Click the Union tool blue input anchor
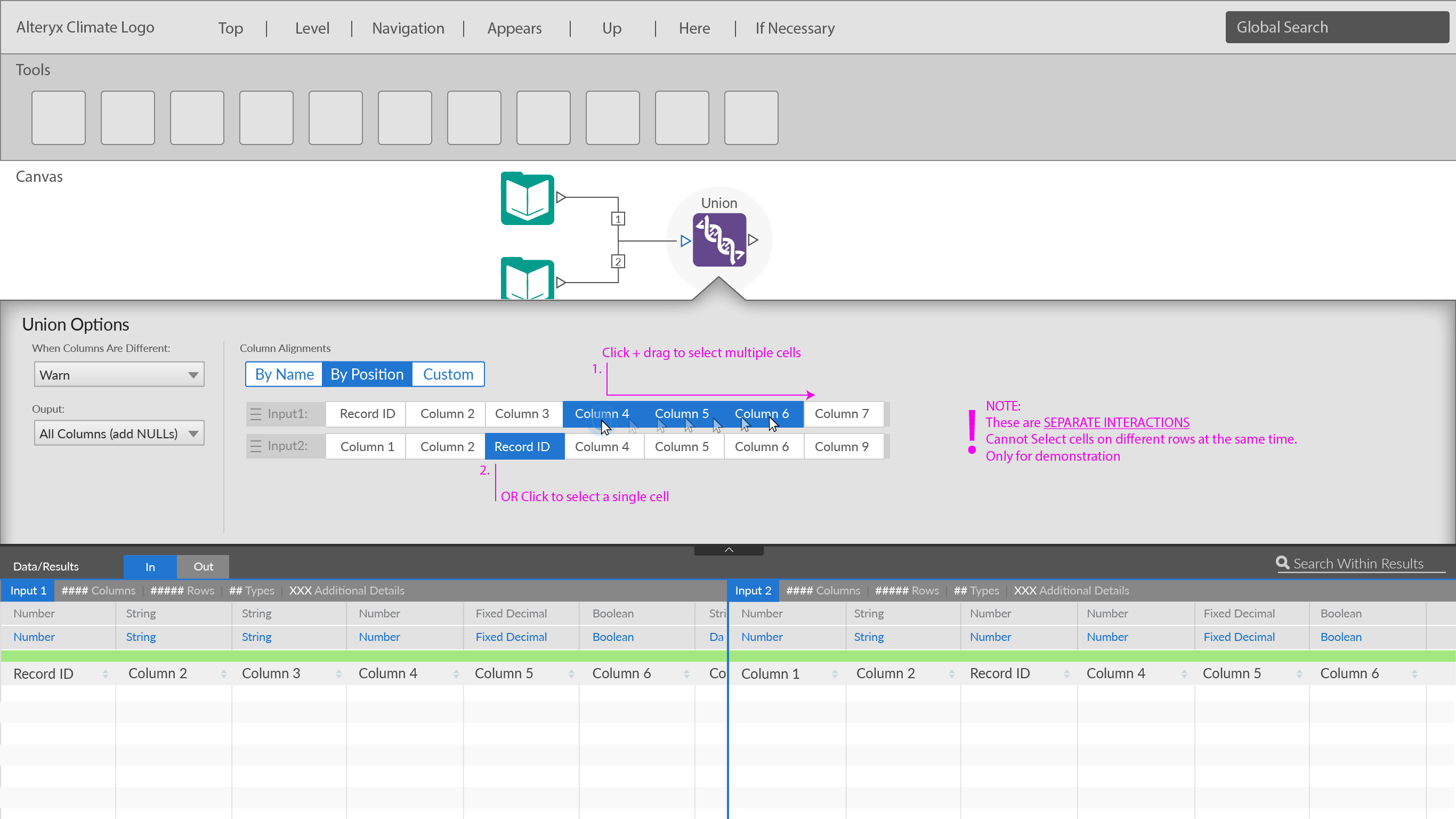1456x819 pixels. point(685,241)
